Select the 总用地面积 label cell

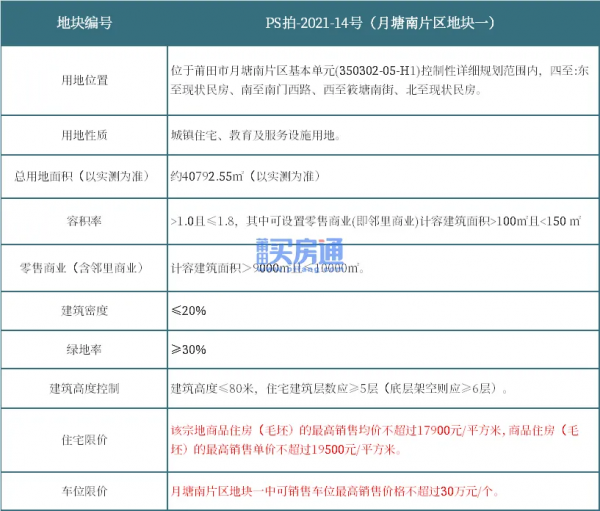[82, 176]
